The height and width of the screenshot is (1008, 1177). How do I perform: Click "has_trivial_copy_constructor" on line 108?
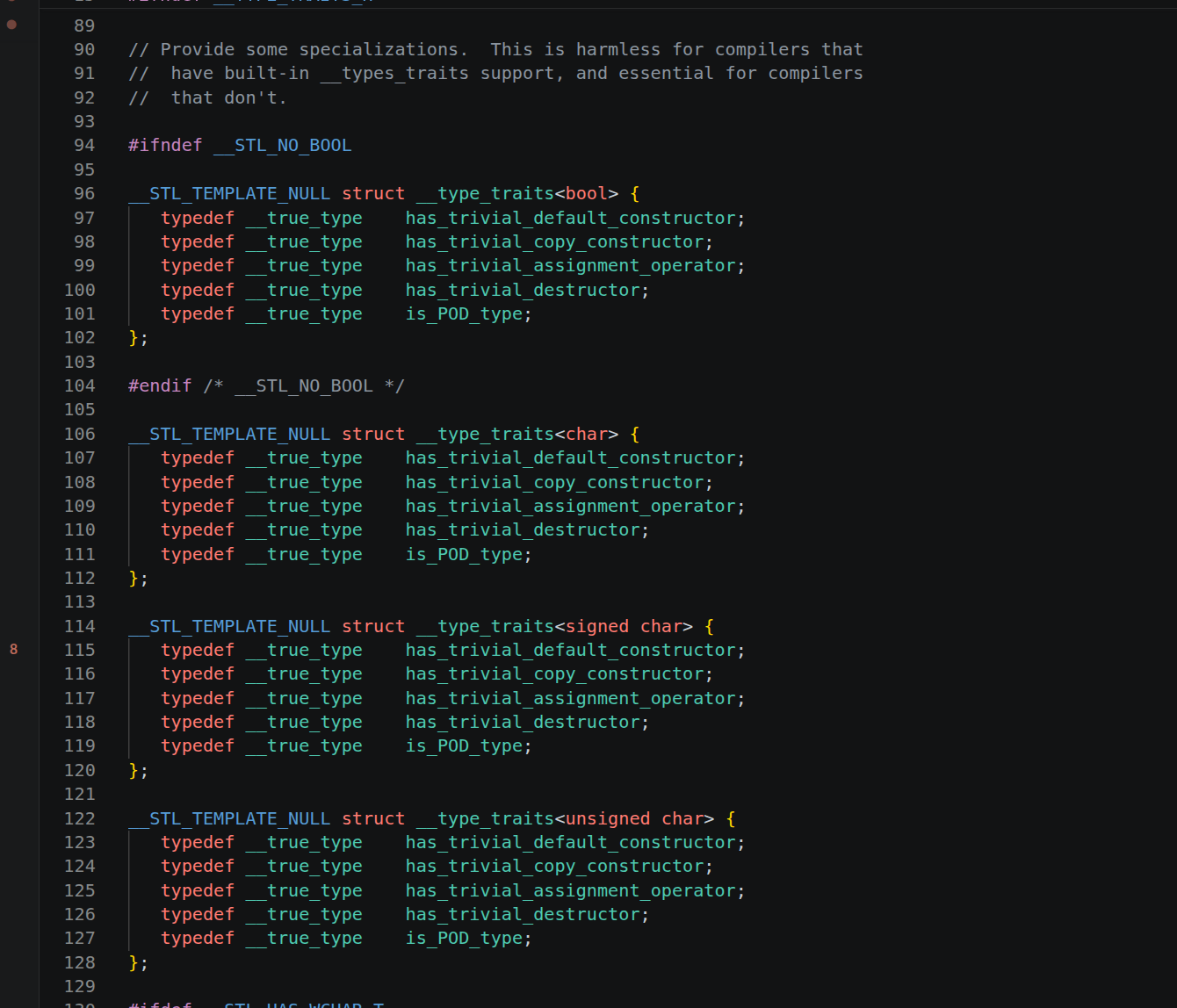(x=555, y=482)
